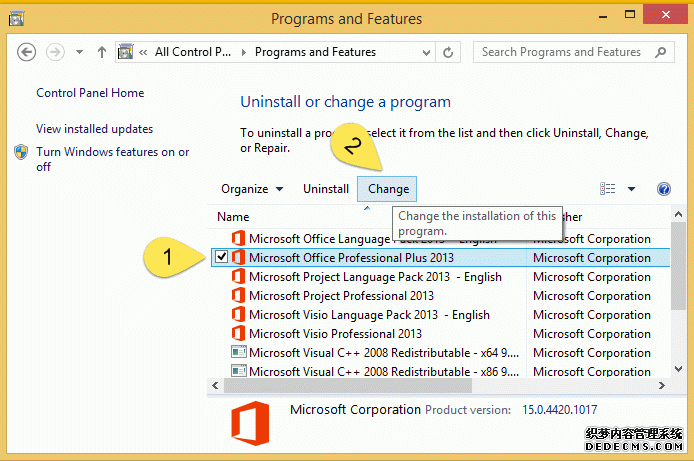The height and width of the screenshot is (461, 694).
Task: Click the Uninstall toolbar button
Action: [x=326, y=189]
